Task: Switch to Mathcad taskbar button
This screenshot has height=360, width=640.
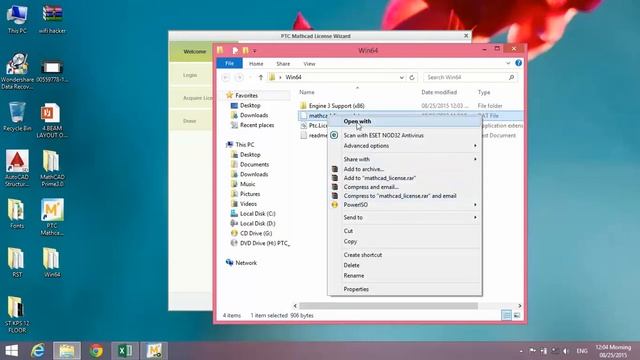Action: tap(154, 351)
